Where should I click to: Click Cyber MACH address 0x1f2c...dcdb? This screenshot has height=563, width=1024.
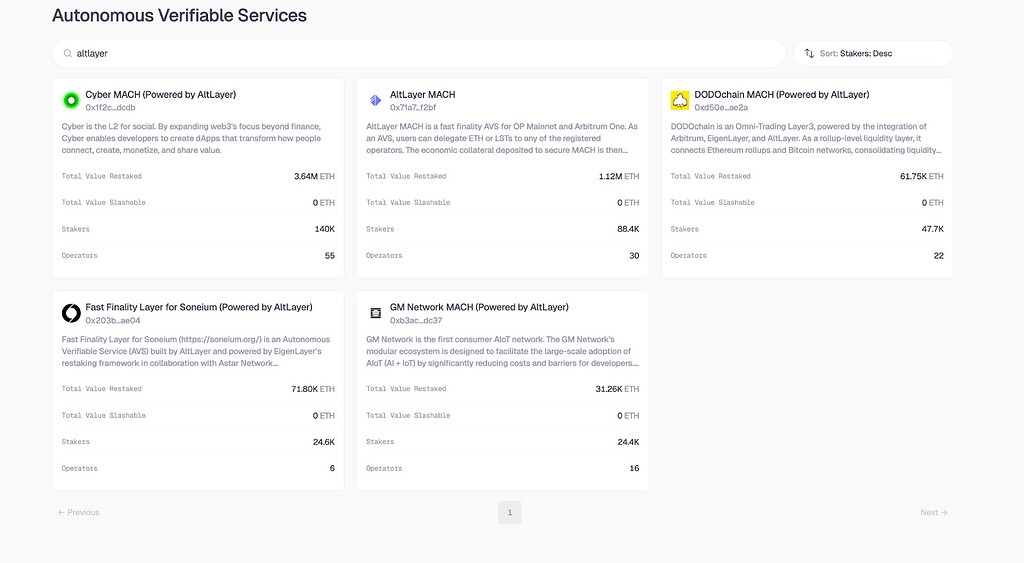[110, 107]
